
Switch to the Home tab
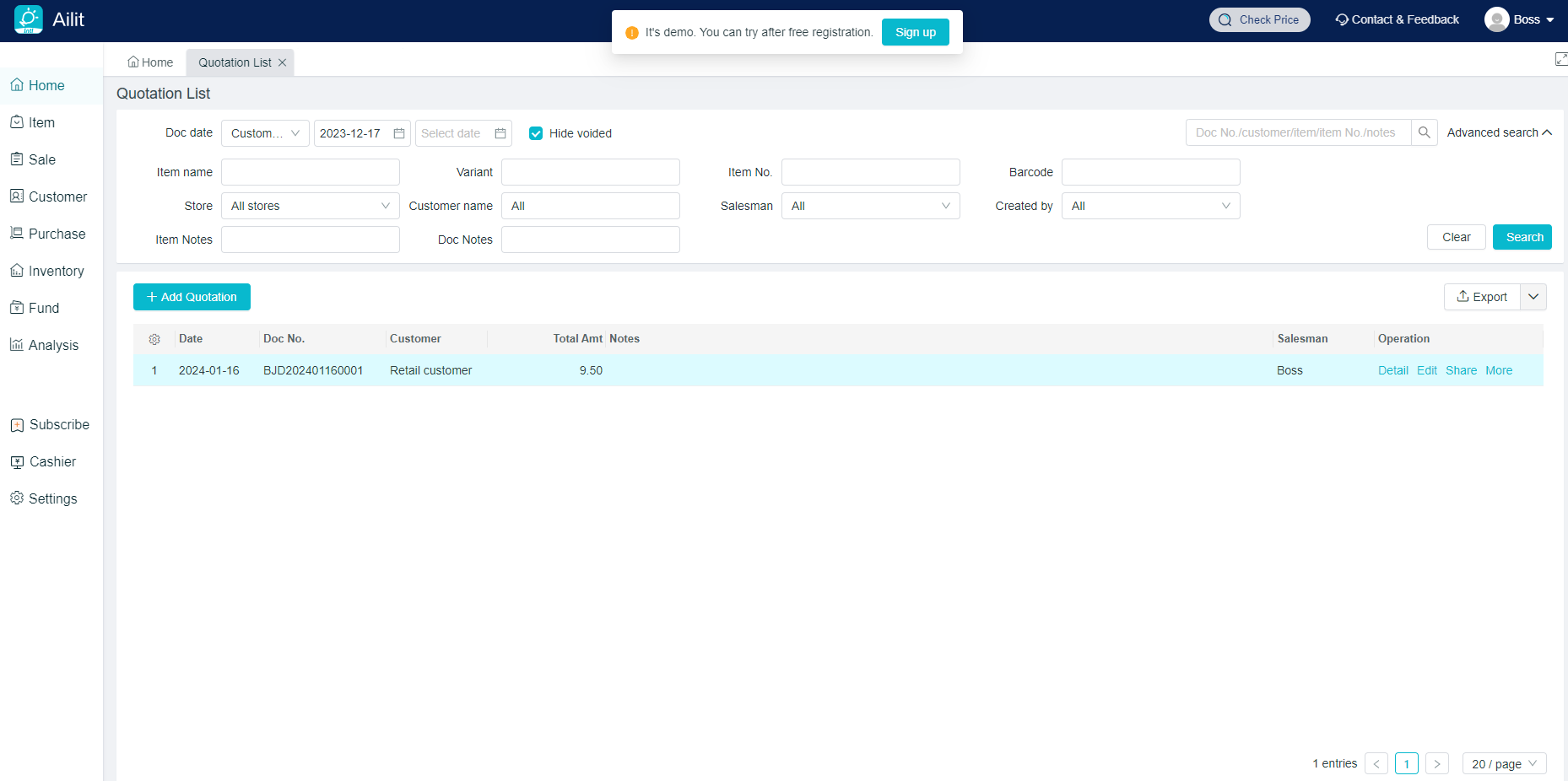click(150, 62)
